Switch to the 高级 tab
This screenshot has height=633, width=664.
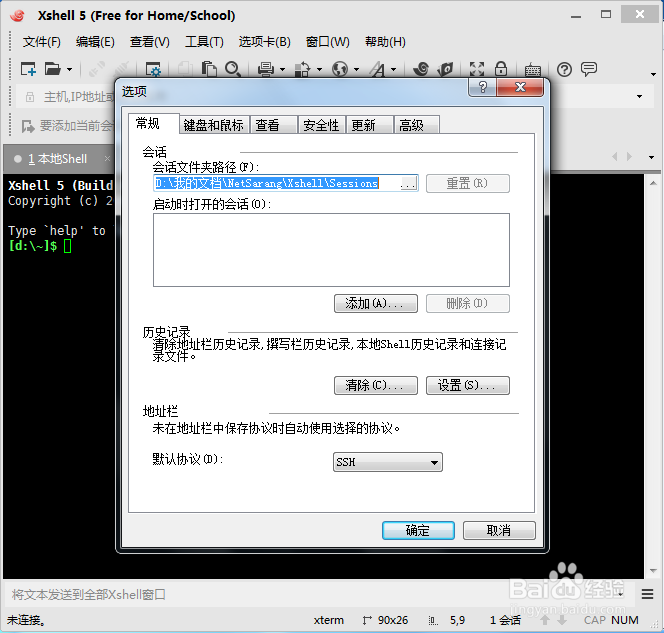pyautogui.click(x=416, y=125)
